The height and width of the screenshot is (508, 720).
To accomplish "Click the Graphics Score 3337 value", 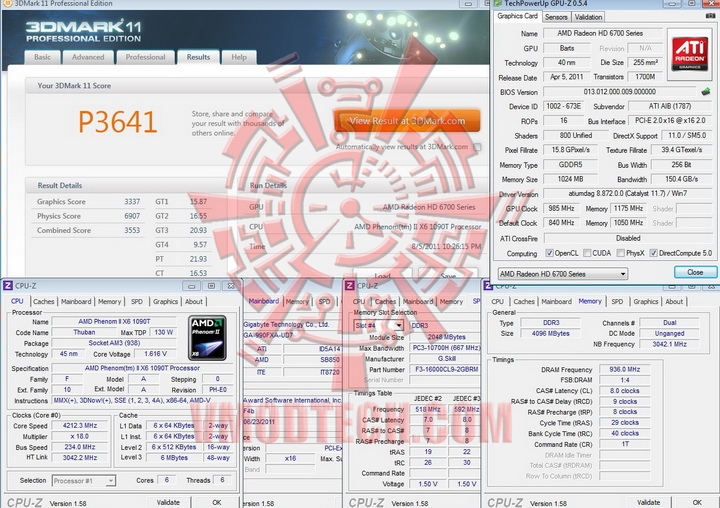I will pos(132,202).
